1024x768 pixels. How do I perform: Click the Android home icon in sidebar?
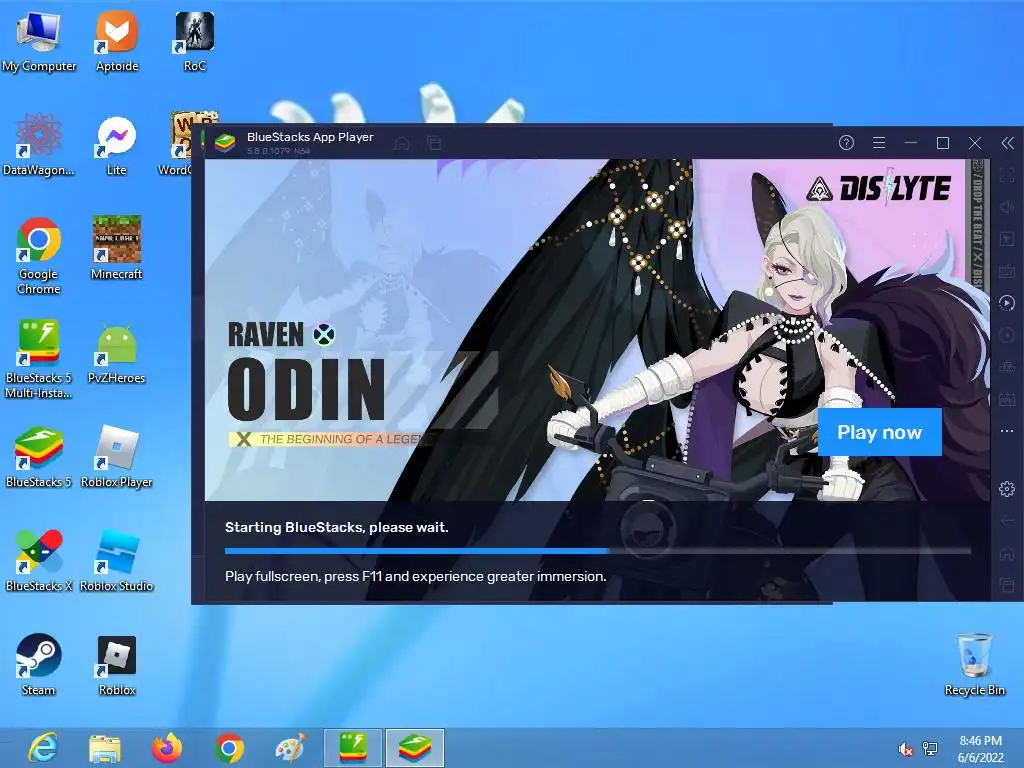click(1007, 552)
